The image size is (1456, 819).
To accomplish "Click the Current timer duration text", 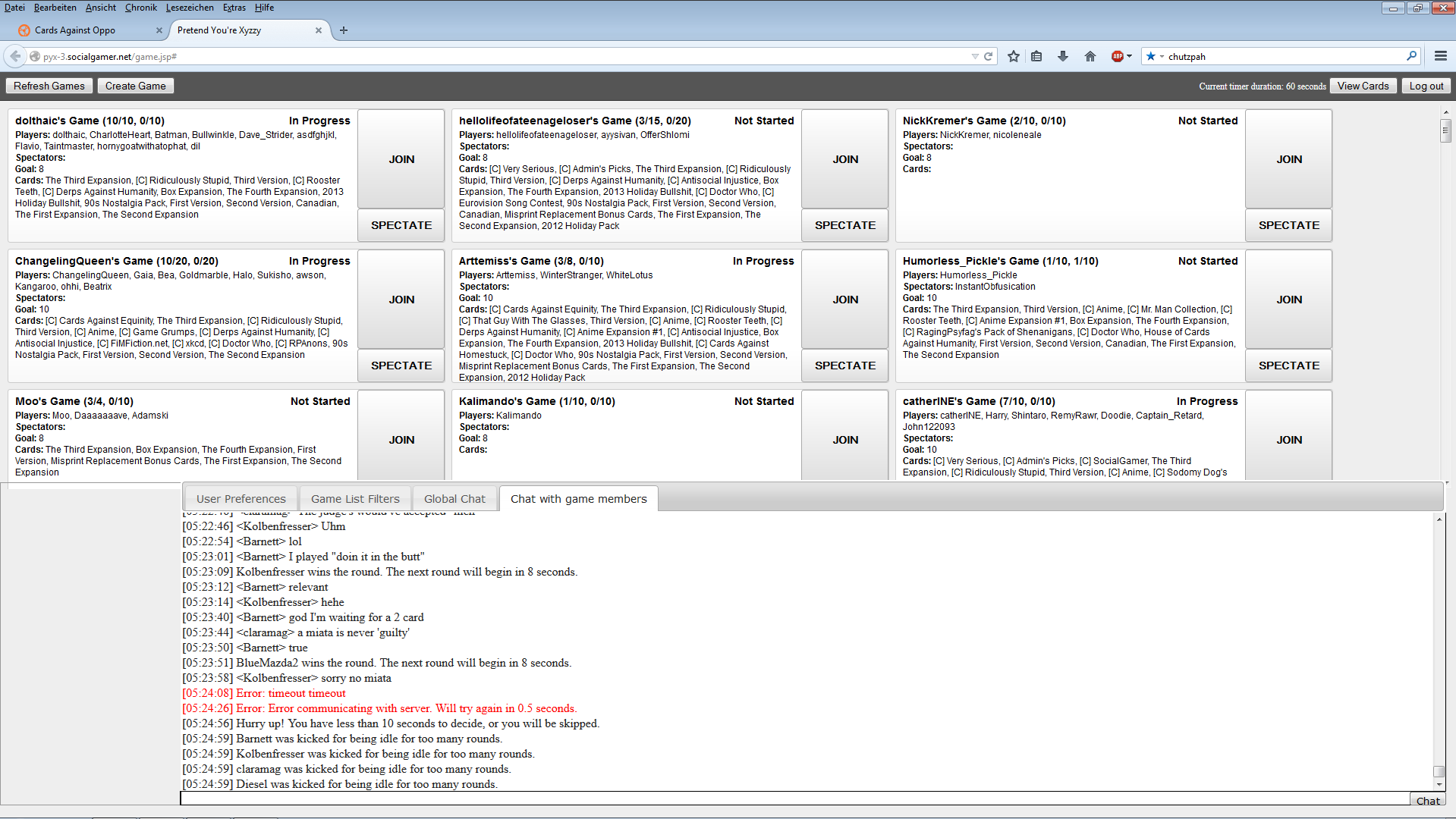I will click(1263, 86).
